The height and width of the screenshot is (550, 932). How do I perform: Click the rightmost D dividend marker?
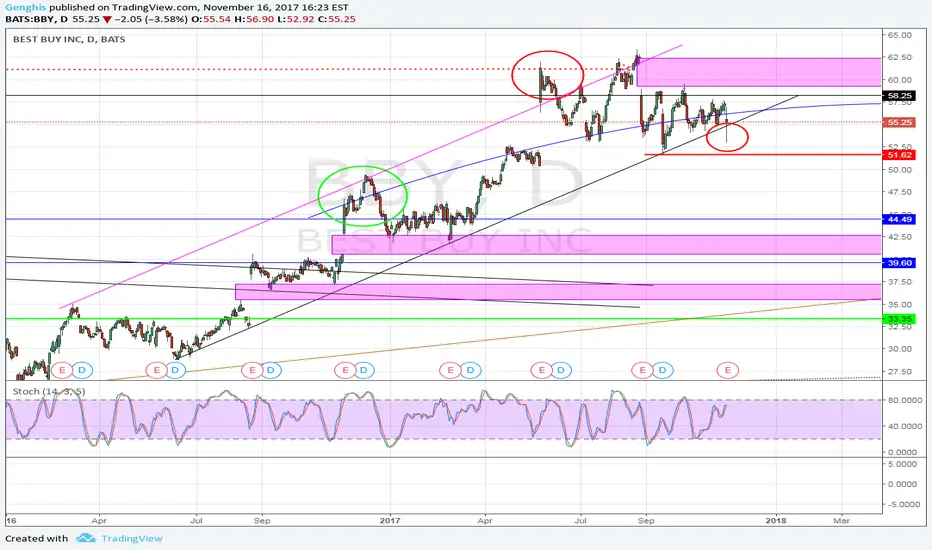point(662,370)
